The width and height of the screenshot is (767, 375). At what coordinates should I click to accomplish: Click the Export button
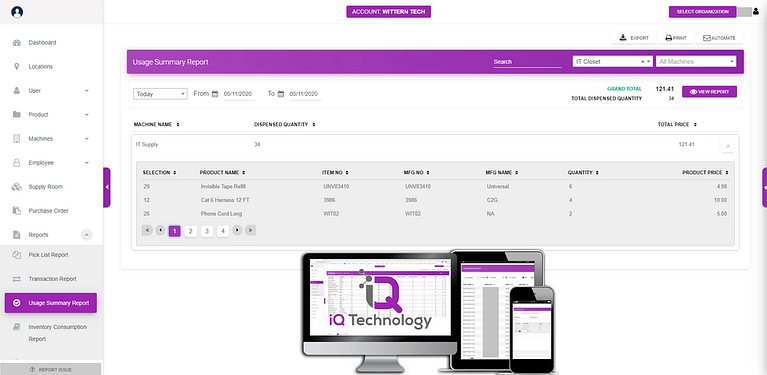(x=634, y=38)
